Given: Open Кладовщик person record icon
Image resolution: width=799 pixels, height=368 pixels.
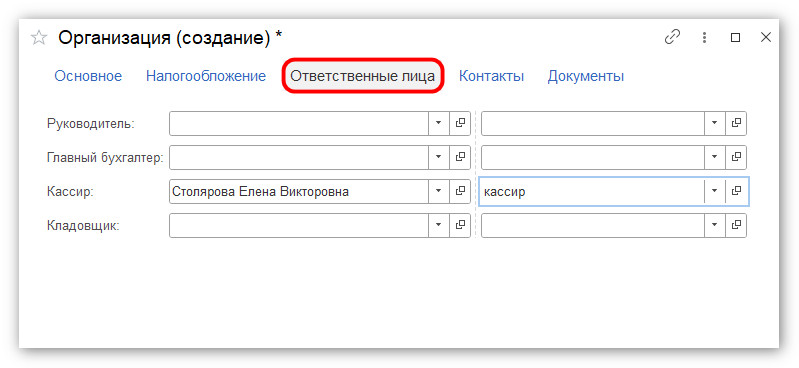Looking at the screenshot, I should point(460,225).
